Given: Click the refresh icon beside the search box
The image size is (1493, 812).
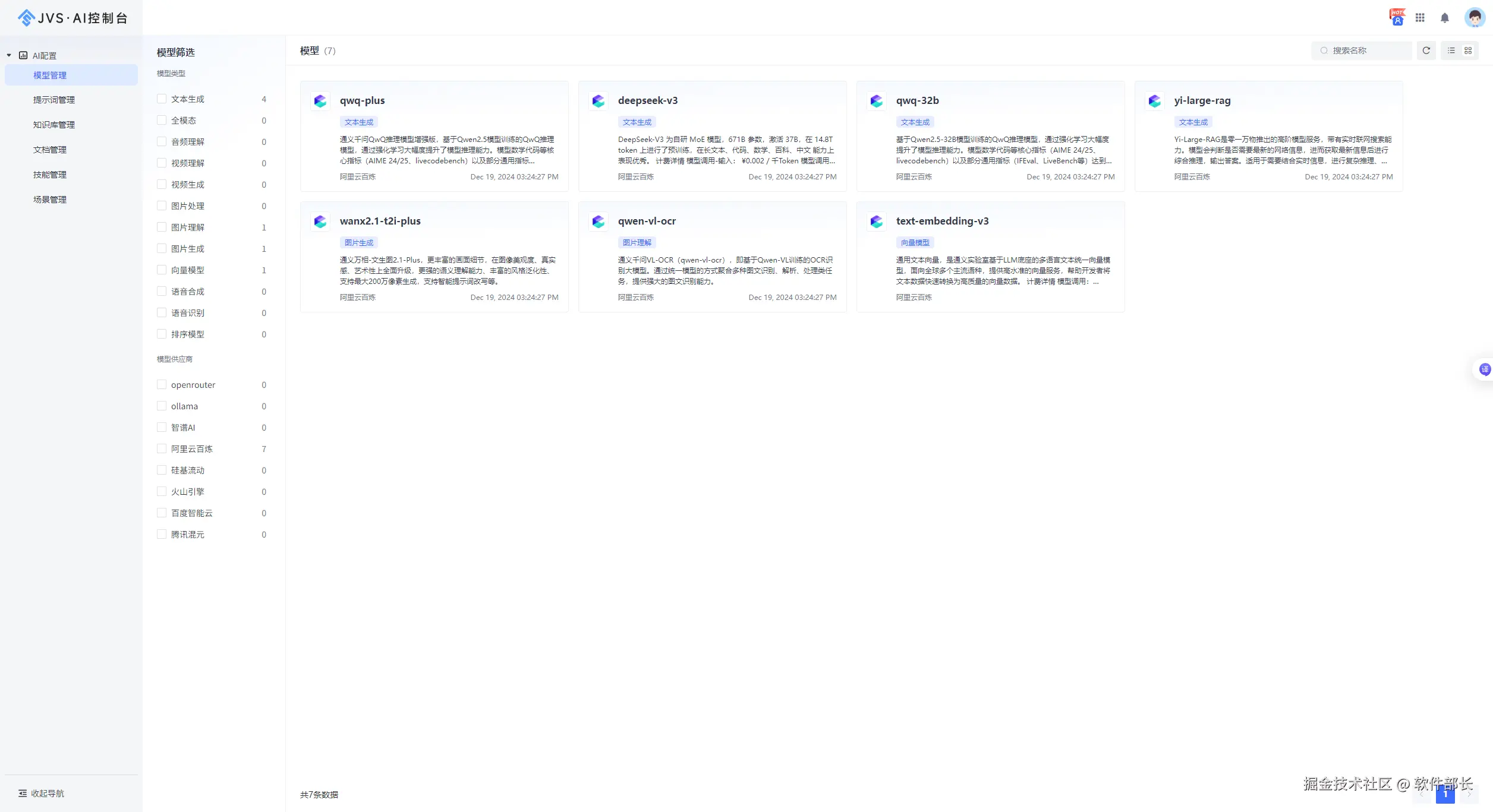Looking at the screenshot, I should pyautogui.click(x=1426, y=50).
